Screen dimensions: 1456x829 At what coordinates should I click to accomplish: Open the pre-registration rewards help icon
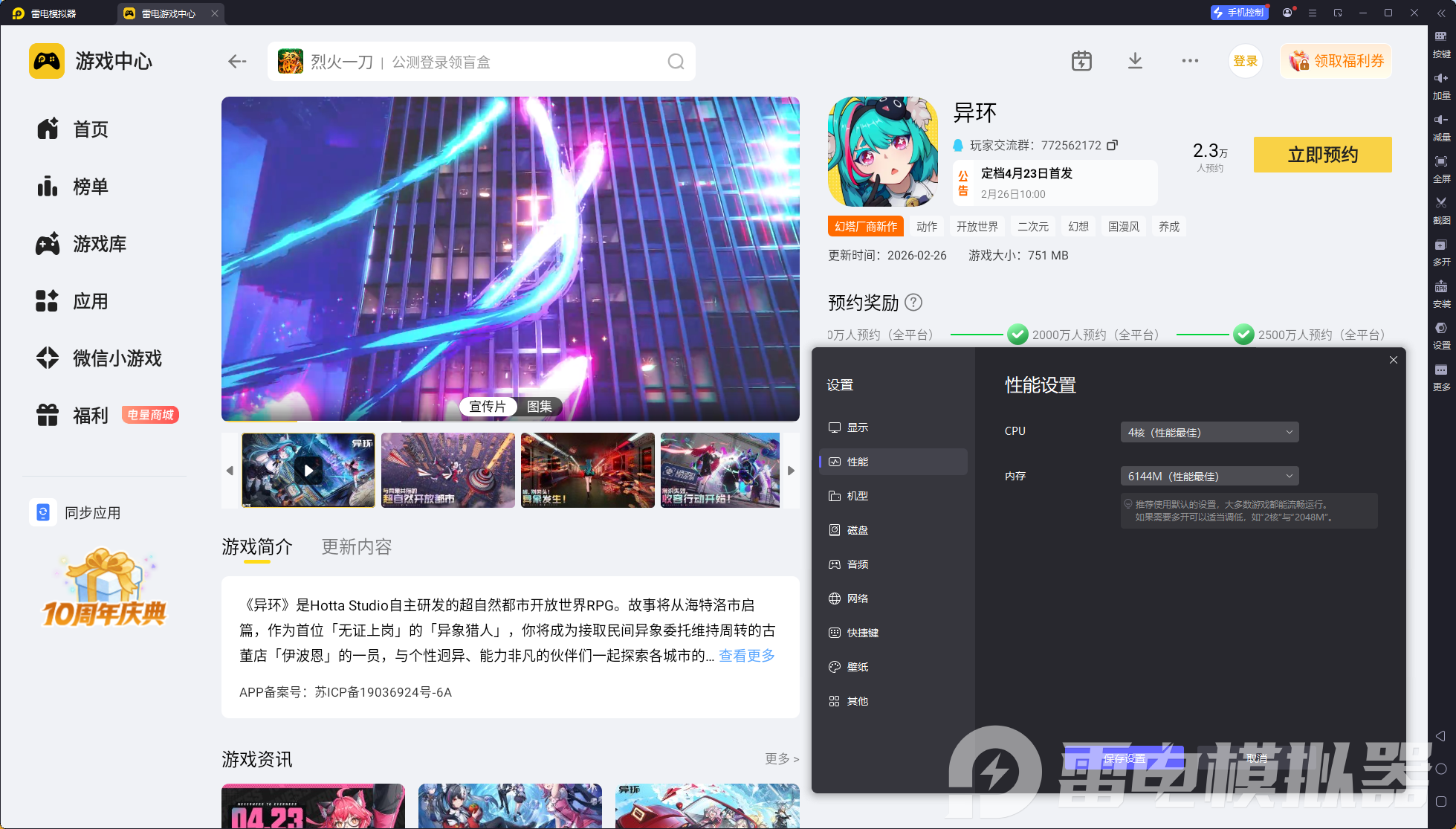(914, 303)
